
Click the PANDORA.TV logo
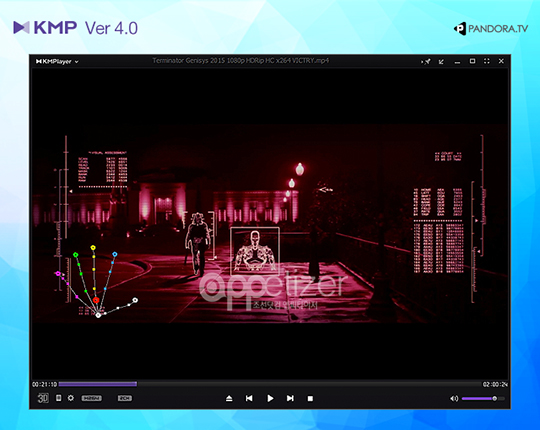(491, 29)
